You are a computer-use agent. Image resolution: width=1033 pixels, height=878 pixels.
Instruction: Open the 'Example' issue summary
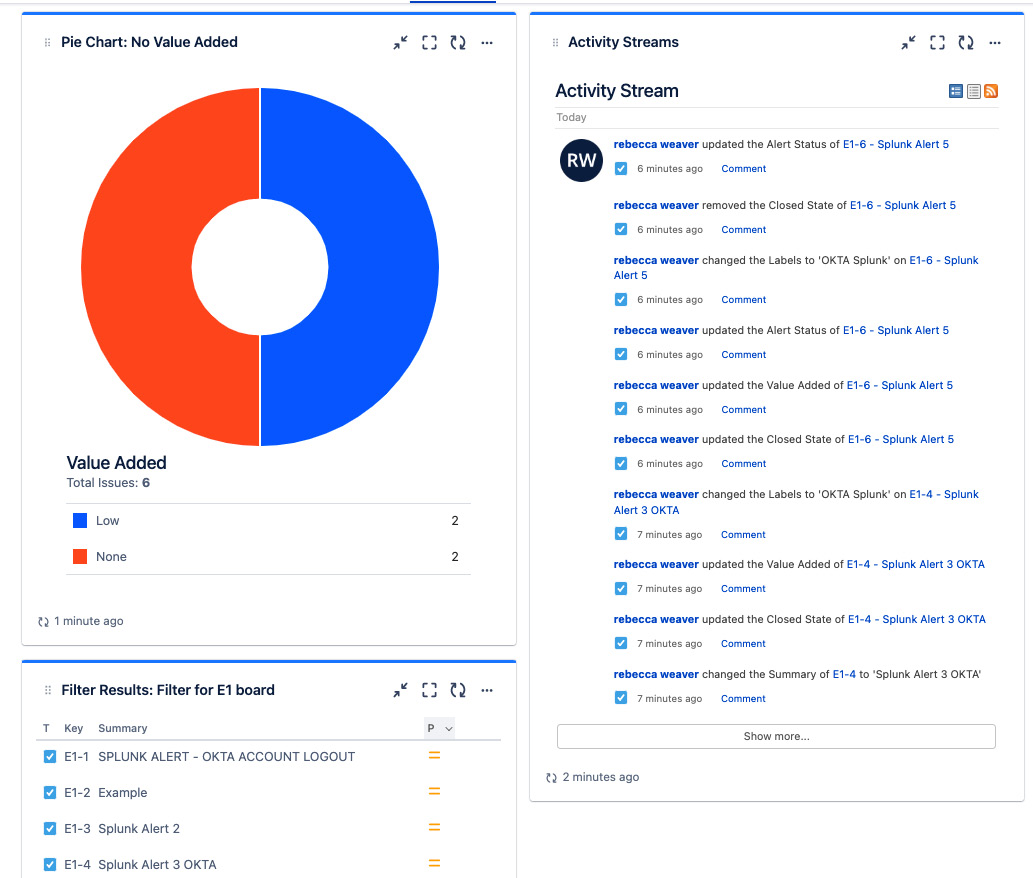click(x=123, y=793)
